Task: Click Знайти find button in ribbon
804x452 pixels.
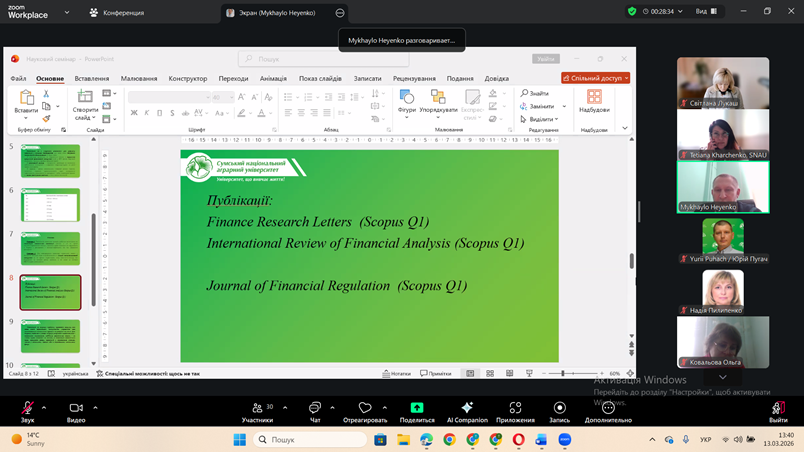Action: [x=535, y=93]
